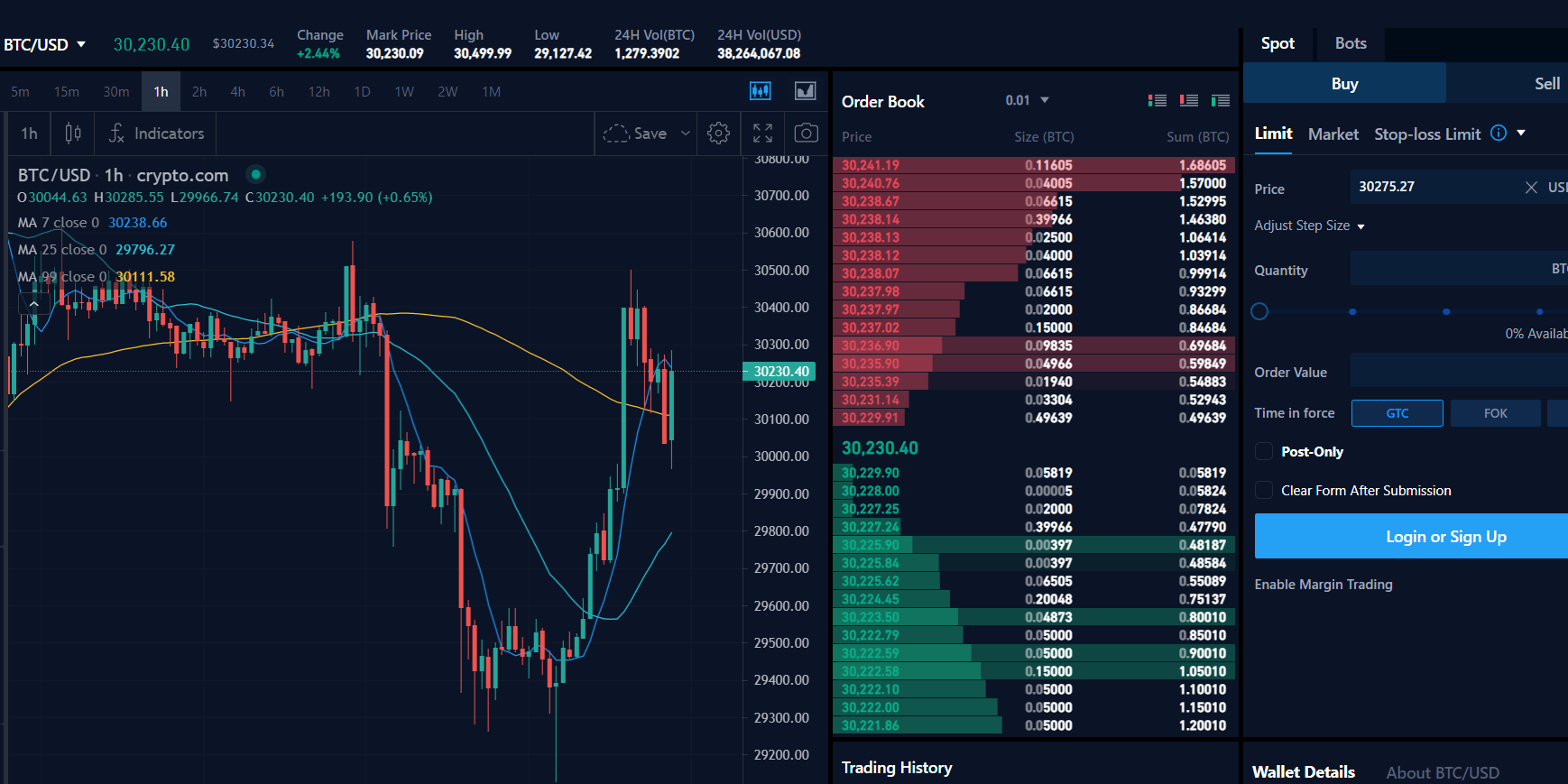The width and height of the screenshot is (1568, 784).
Task: Click the Price input field
Action: click(1434, 187)
